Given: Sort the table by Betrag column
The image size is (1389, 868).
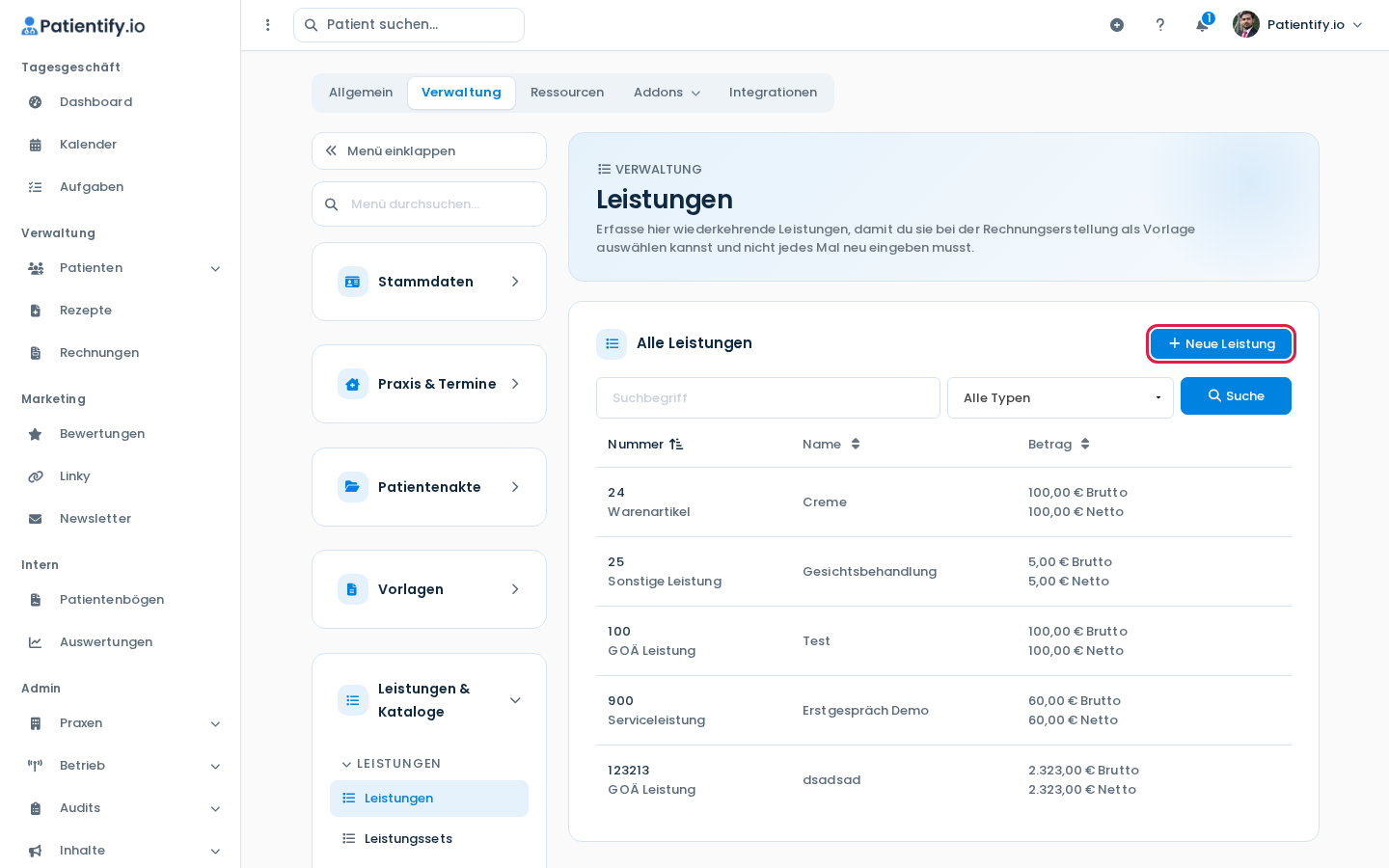Looking at the screenshot, I should coord(1059,445).
